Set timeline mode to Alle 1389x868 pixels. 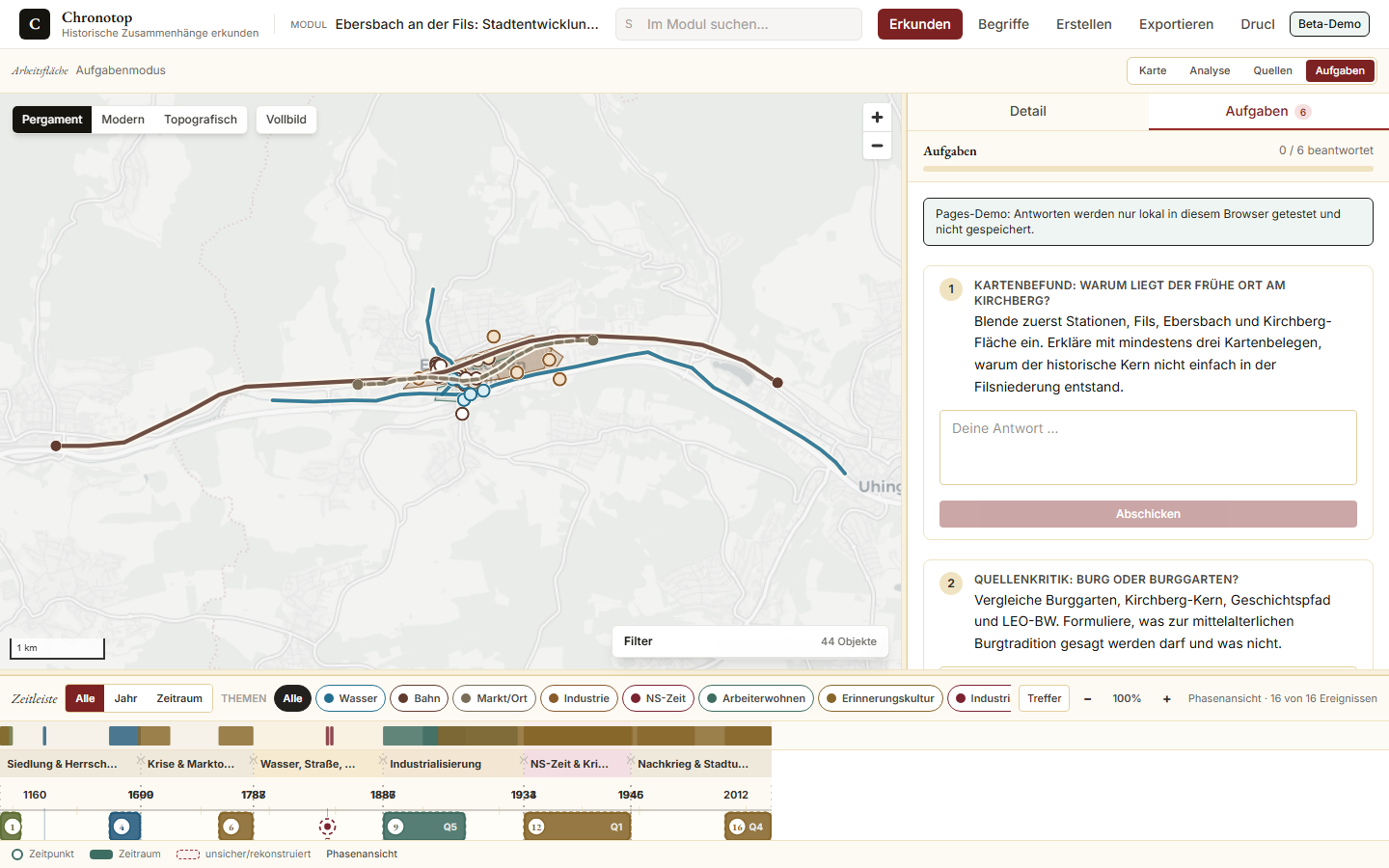coord(85,698)
